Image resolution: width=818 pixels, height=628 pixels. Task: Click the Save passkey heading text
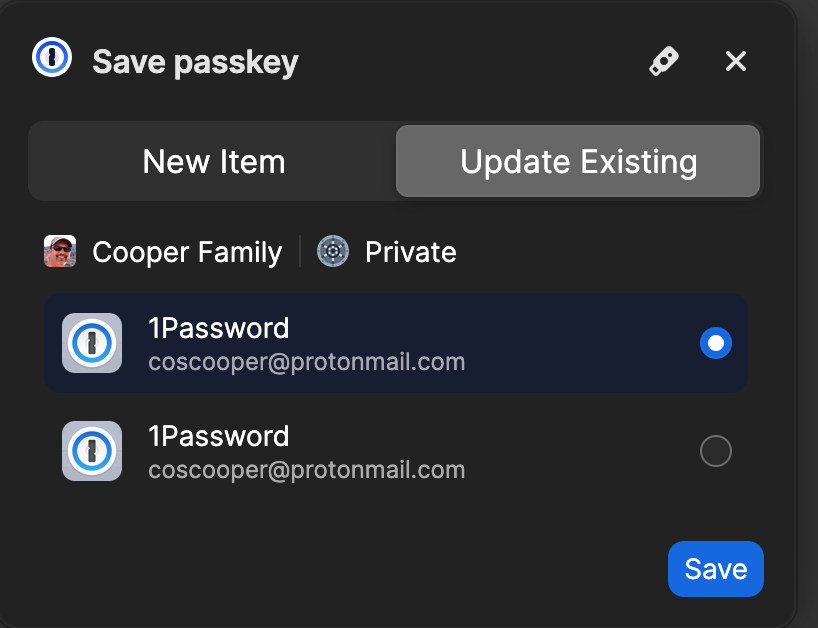pos(195,62)
